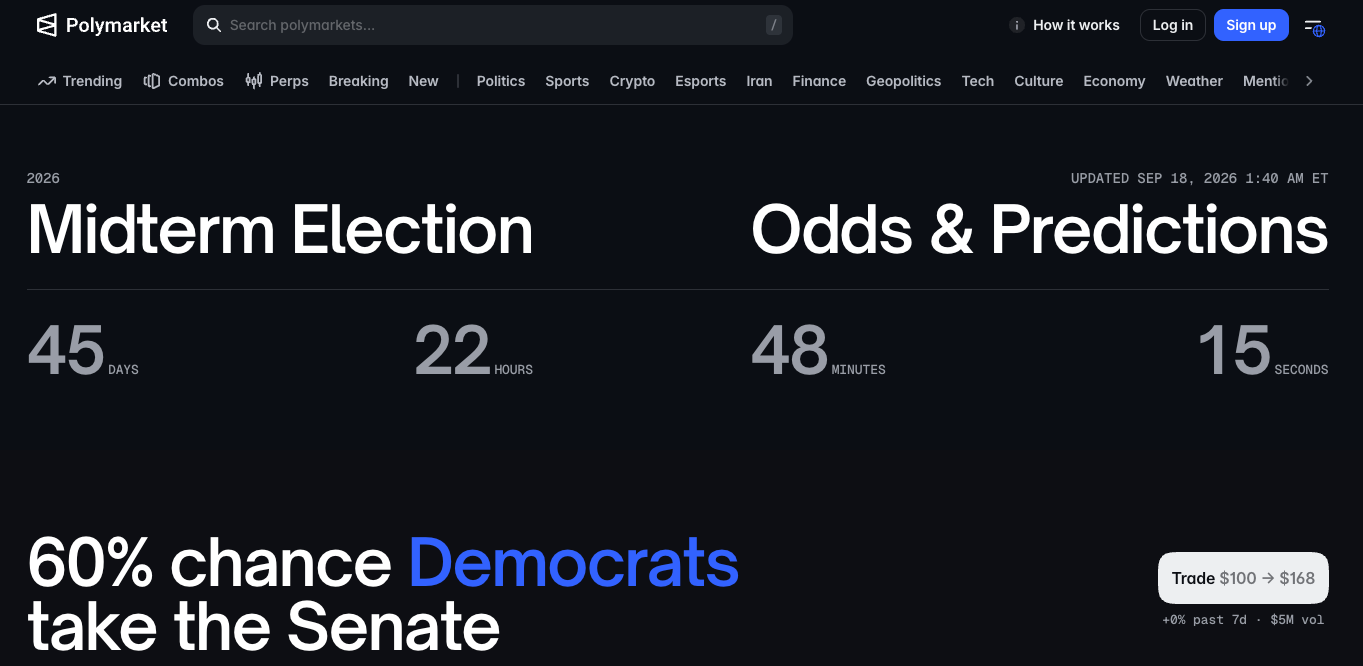Screen dimensions: 1363x666
Task: Click the search magnifier icon
Action: [x=213, y=25]
